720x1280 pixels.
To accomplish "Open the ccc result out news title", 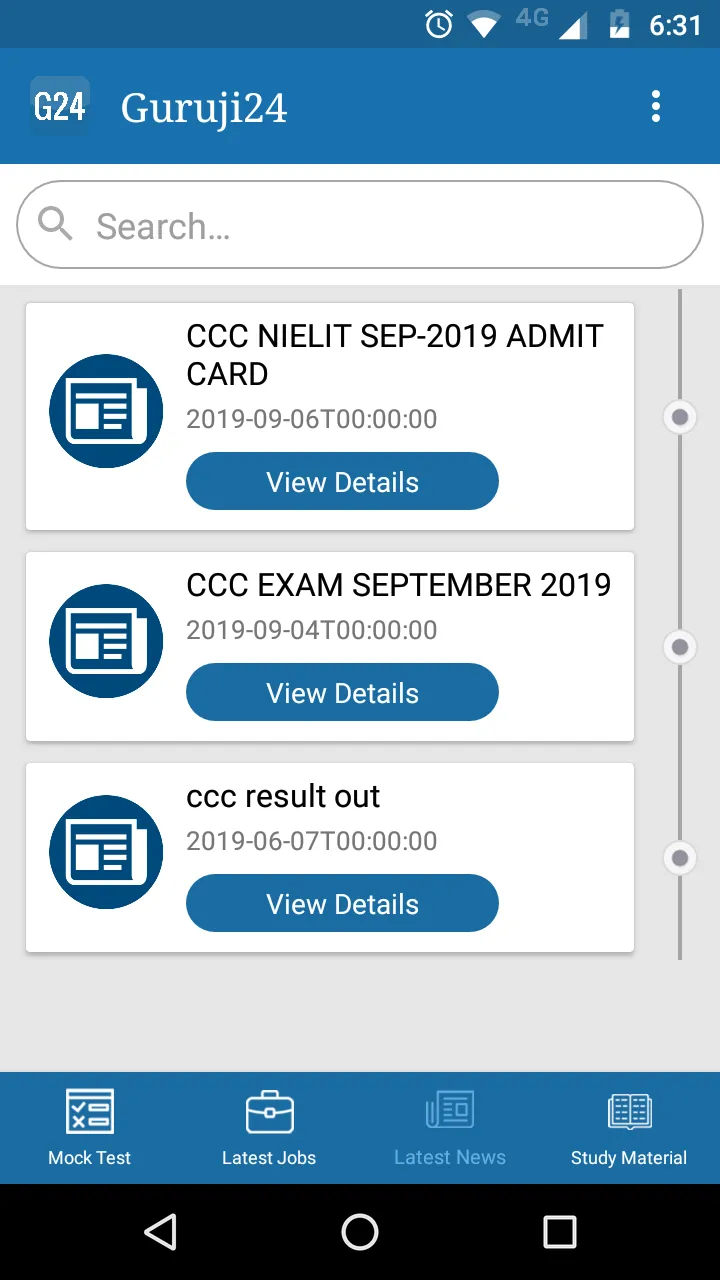I will (x=283, y=797).
